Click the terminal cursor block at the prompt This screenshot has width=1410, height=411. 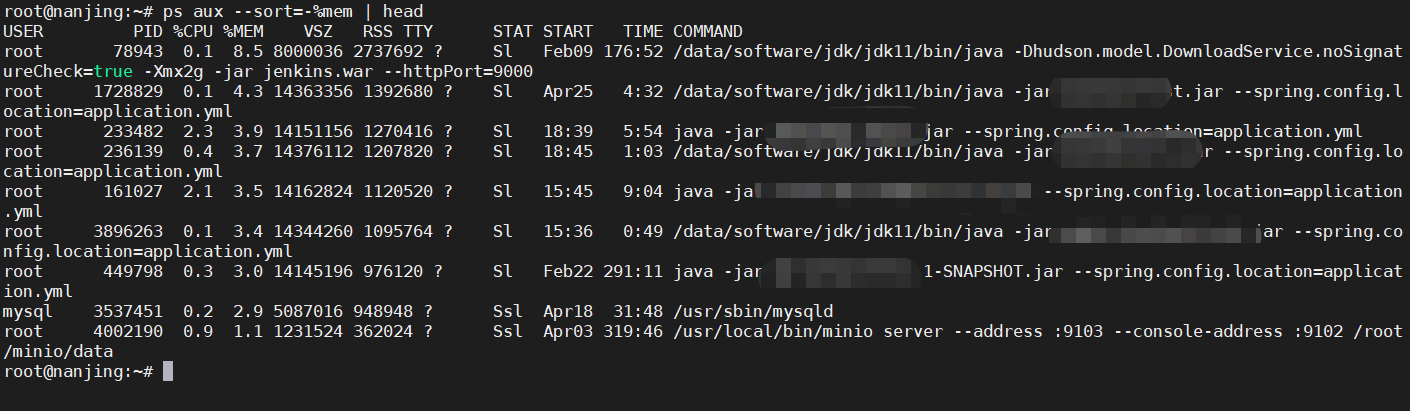tap(168, 372)
